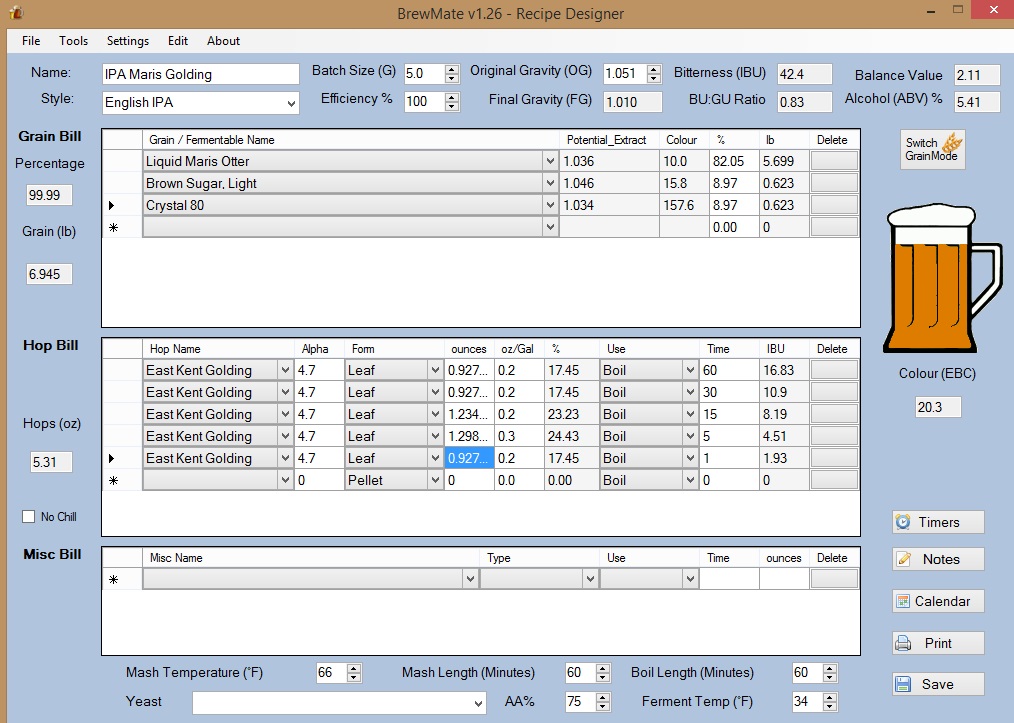Screen dimensions: 1014x723
Task: Open the Form dropdown showing Pellet
Action: 435,480
